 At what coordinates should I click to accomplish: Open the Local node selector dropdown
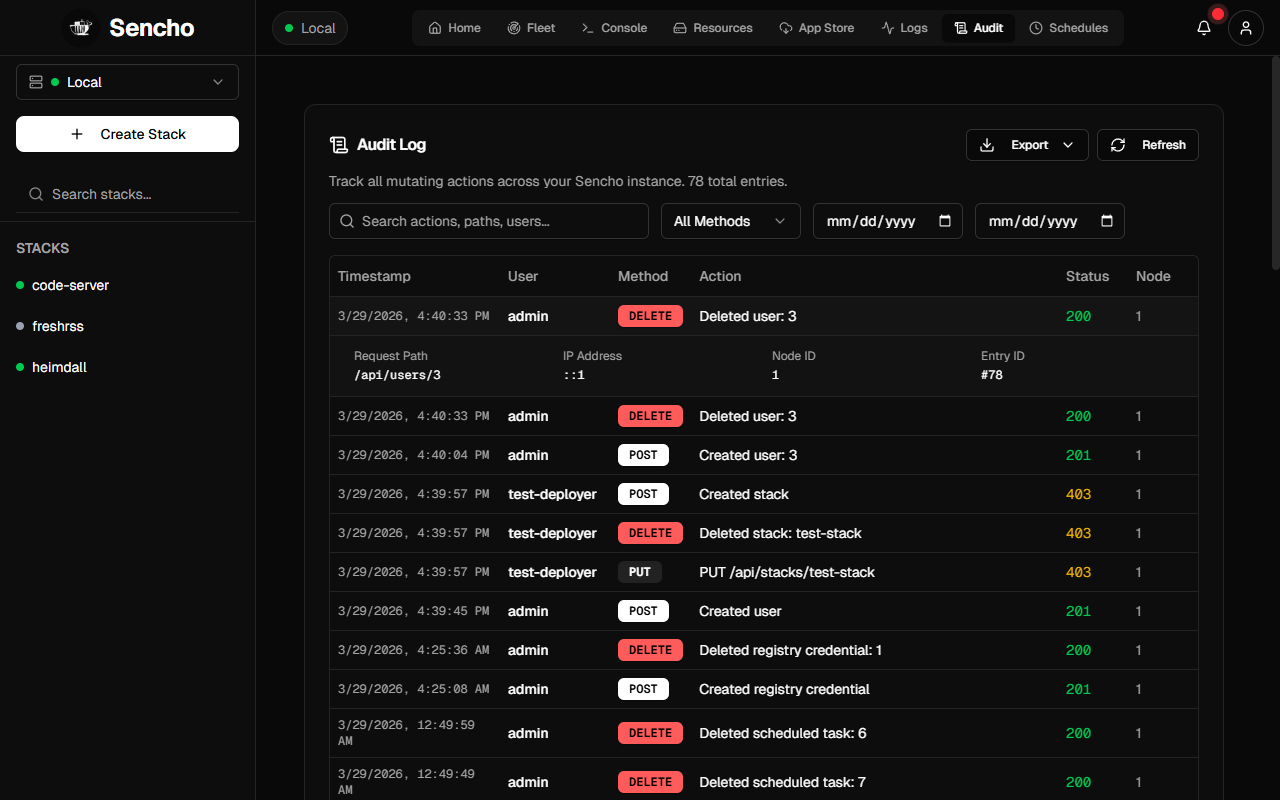click(127, 82)
